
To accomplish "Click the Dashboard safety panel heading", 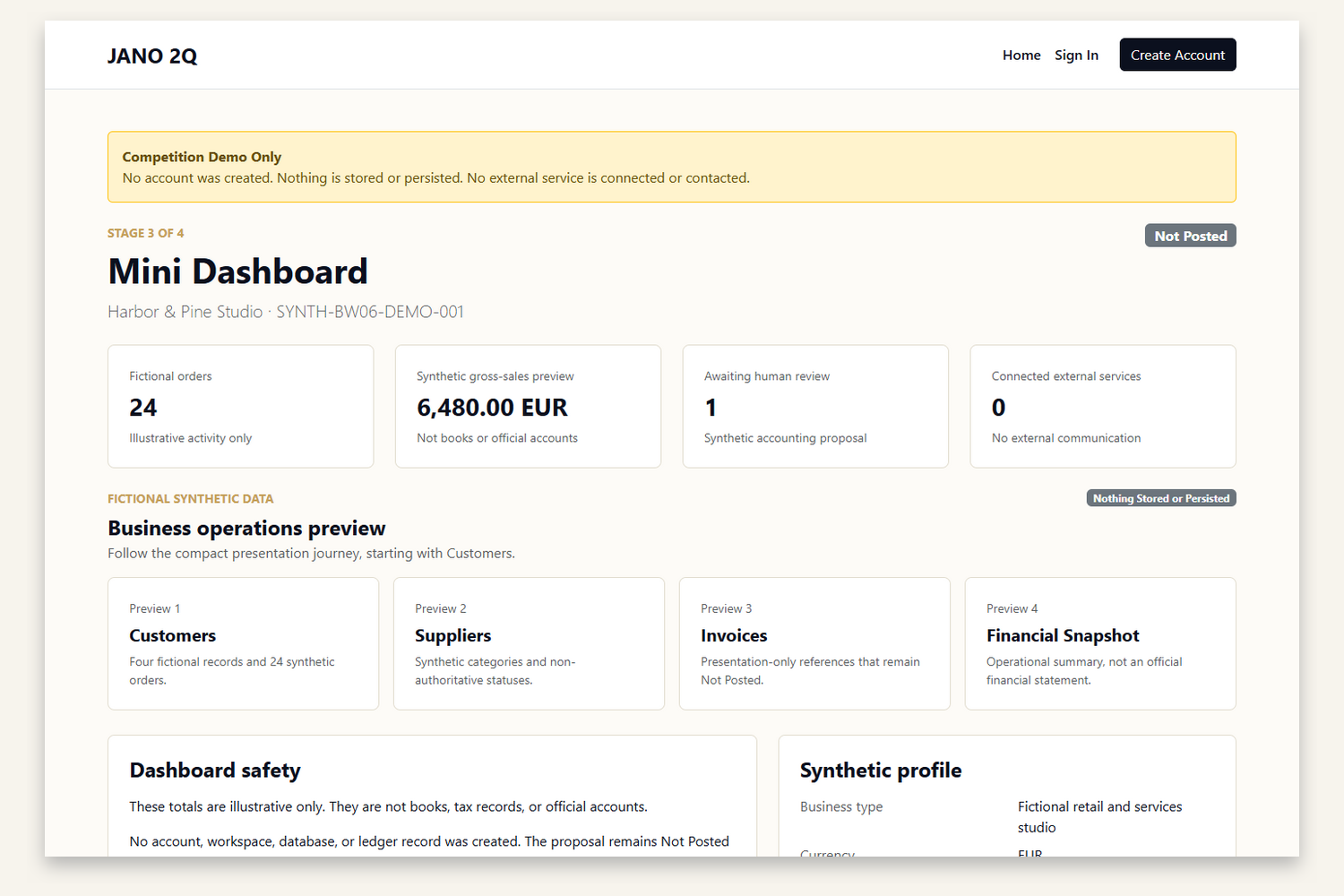I will (x=215, y=771).
